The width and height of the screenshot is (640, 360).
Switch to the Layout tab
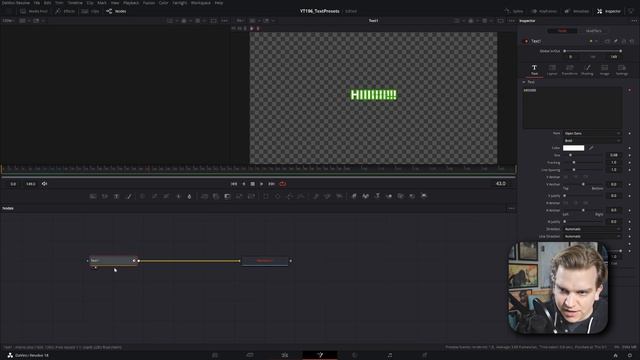click(552, 70)
